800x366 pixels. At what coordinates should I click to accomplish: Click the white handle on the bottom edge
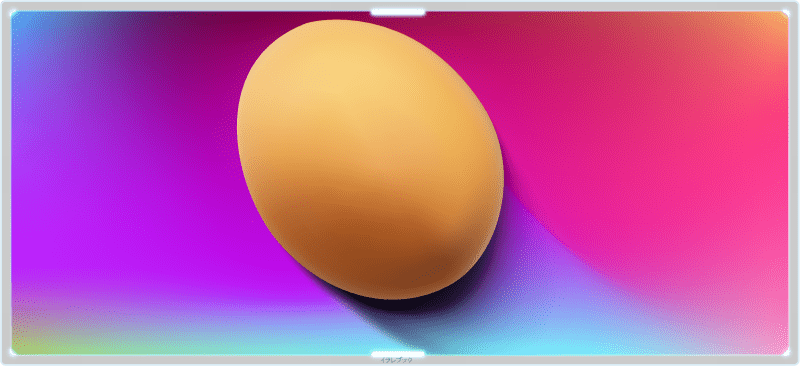(398, 354)
